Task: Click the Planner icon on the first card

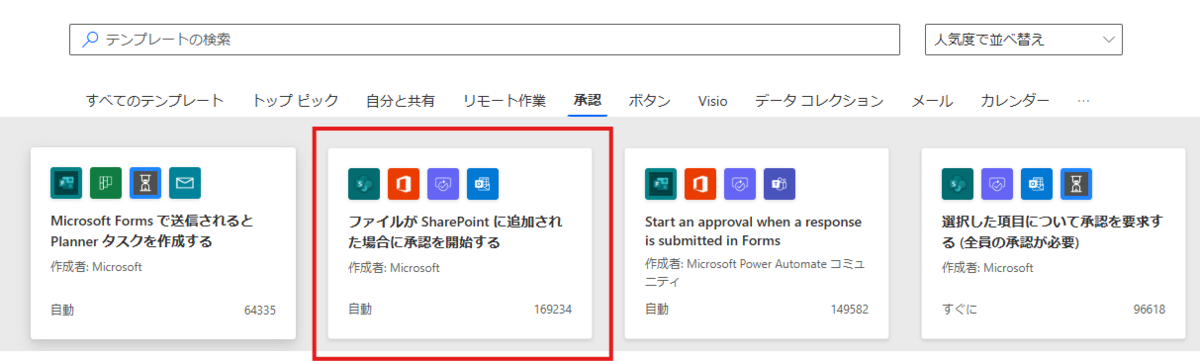Action: (x=106, y=183)
